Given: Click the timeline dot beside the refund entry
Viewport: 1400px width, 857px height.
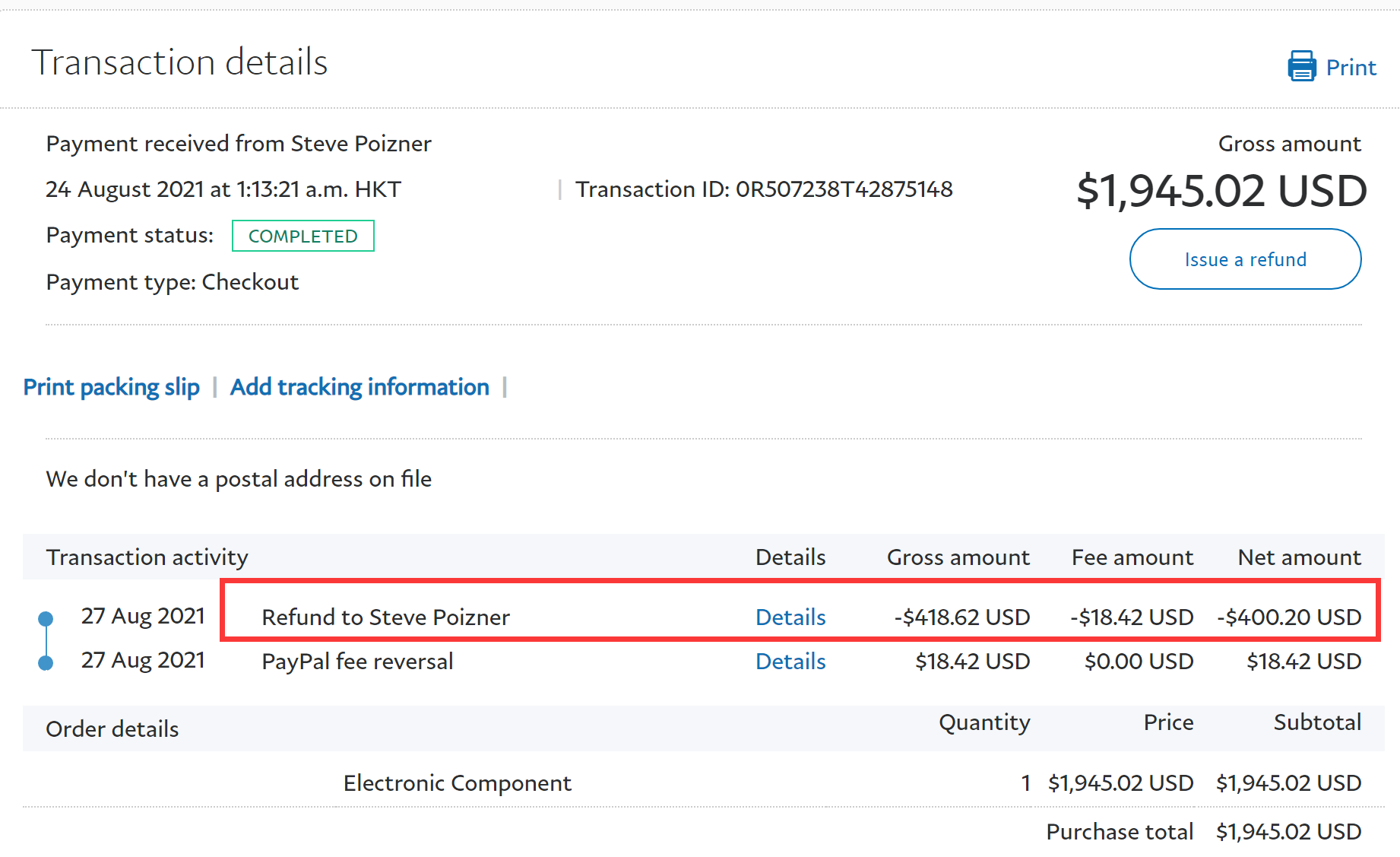Looking at the screenshot, I should coord(46,618).
